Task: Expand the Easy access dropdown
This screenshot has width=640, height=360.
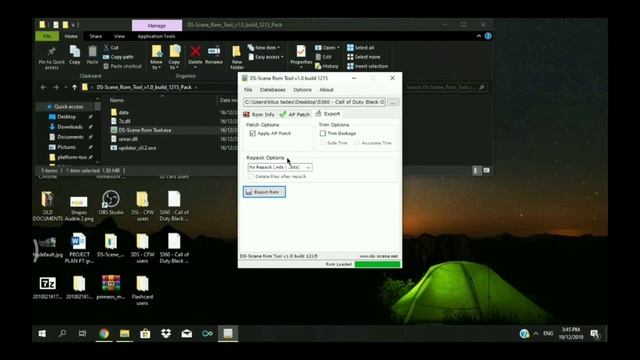Action: coord(266,57)
